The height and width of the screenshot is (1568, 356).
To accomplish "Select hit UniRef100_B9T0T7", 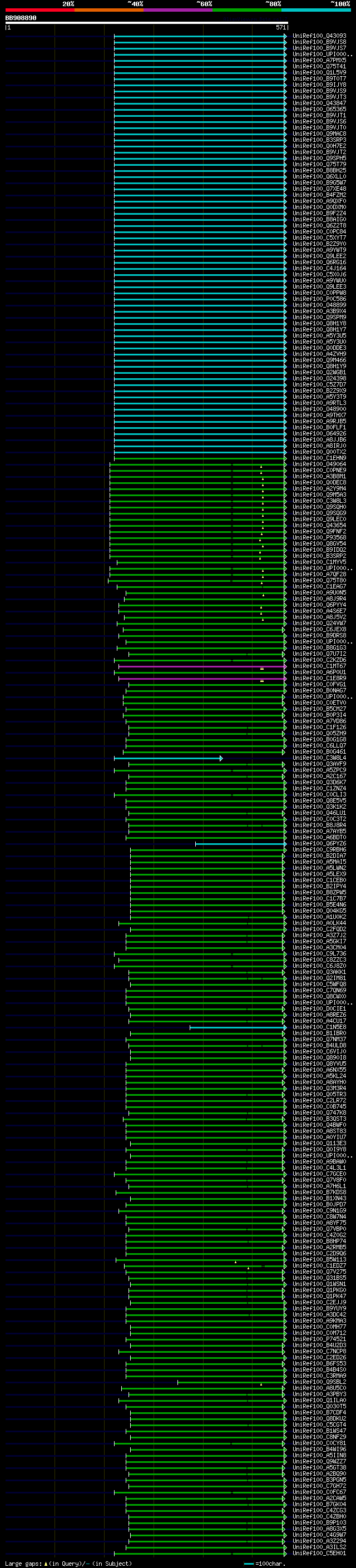I will 319,78.
